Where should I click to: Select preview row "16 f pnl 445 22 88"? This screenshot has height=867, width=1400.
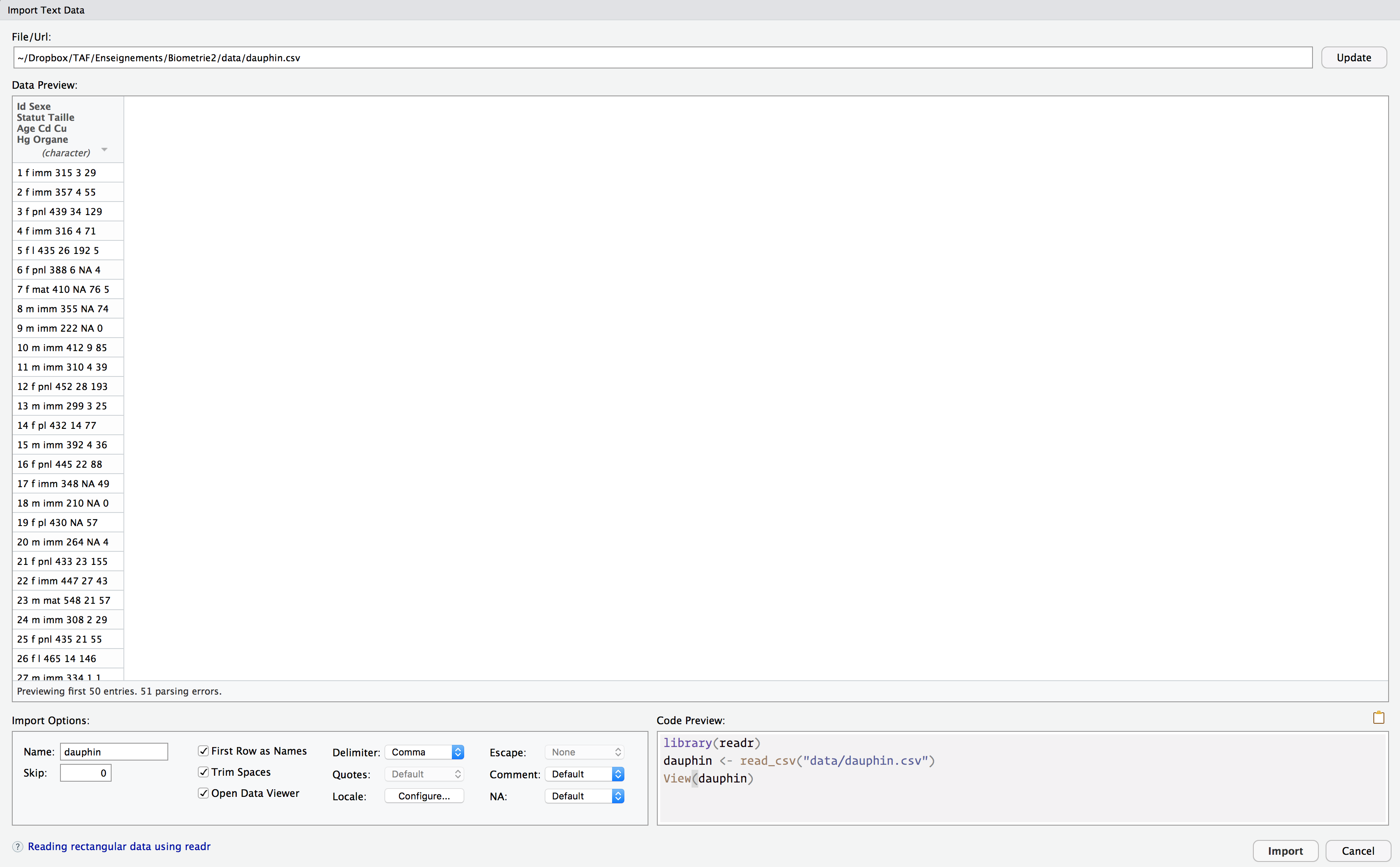click(68, 464)
